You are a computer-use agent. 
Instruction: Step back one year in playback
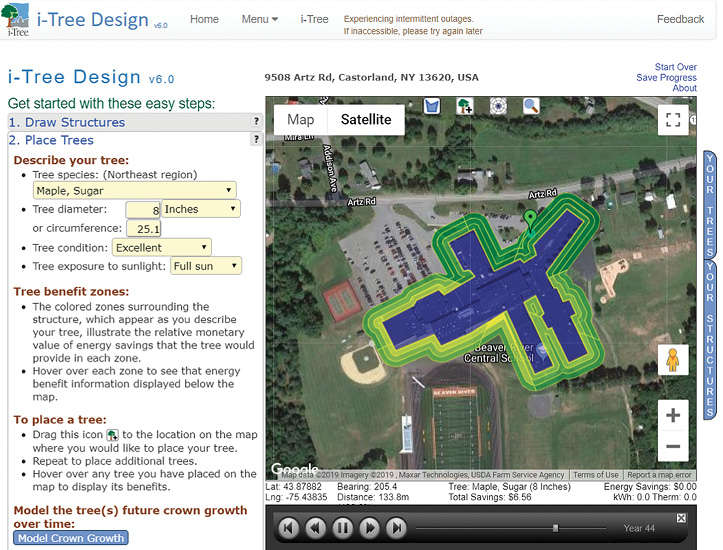(315, 527)
